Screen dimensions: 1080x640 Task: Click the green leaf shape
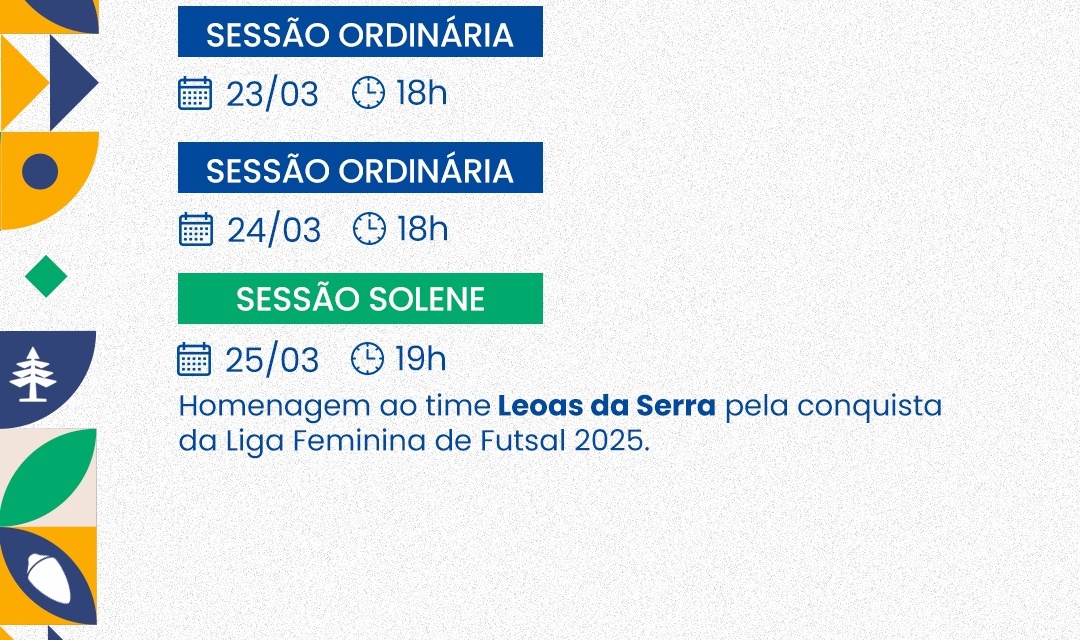click(48, 477)
